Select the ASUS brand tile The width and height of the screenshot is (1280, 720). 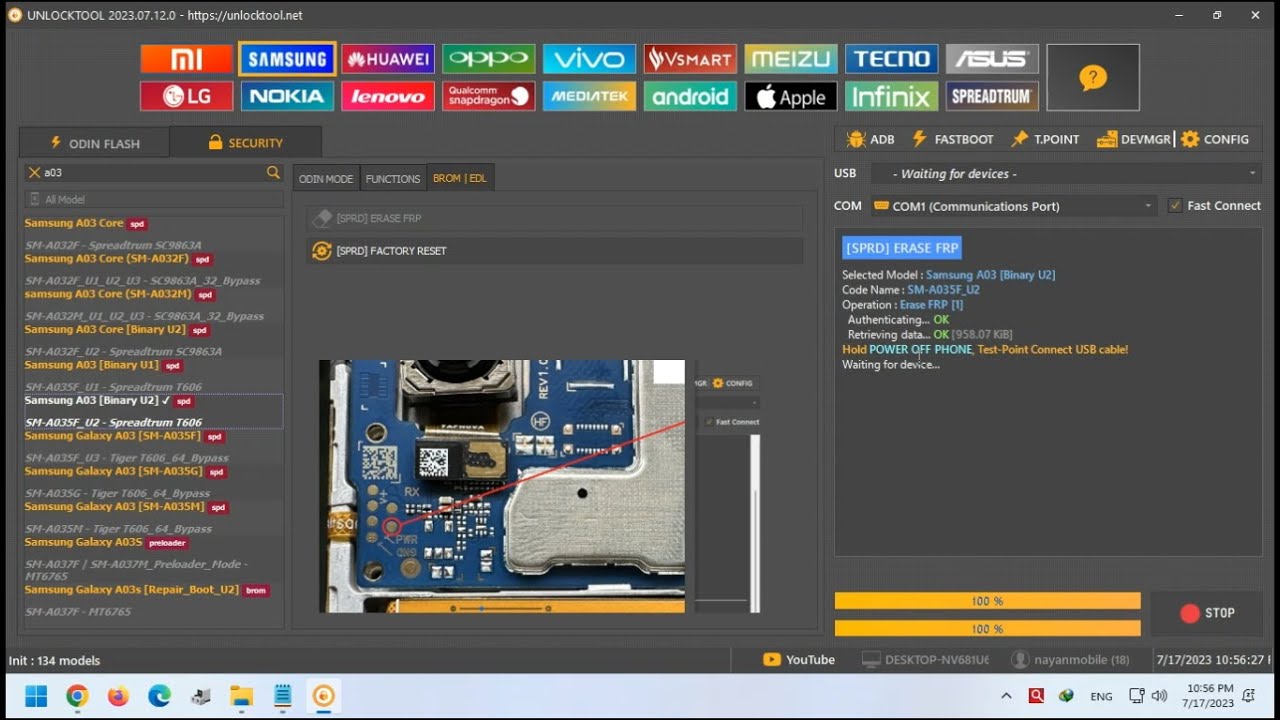992,59
